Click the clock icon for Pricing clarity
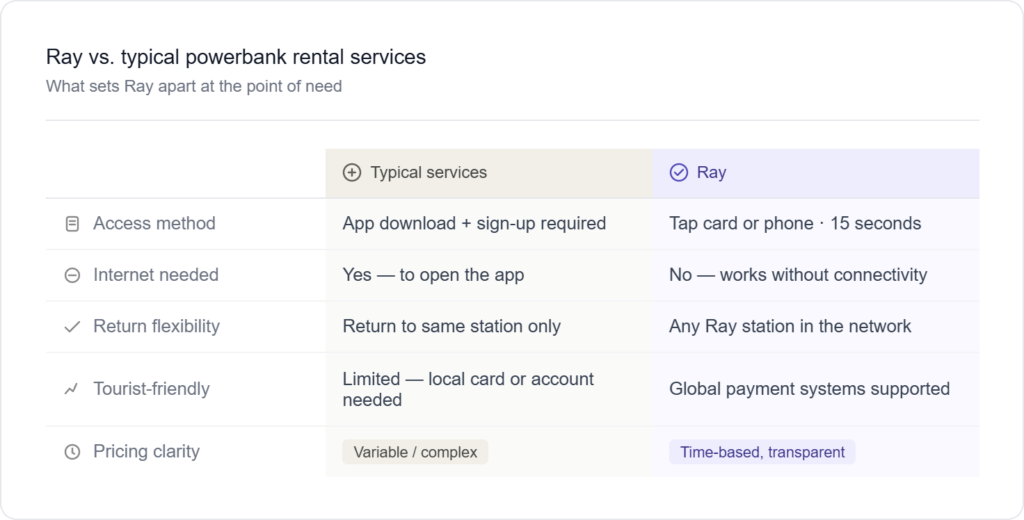 tap(72, 452)
